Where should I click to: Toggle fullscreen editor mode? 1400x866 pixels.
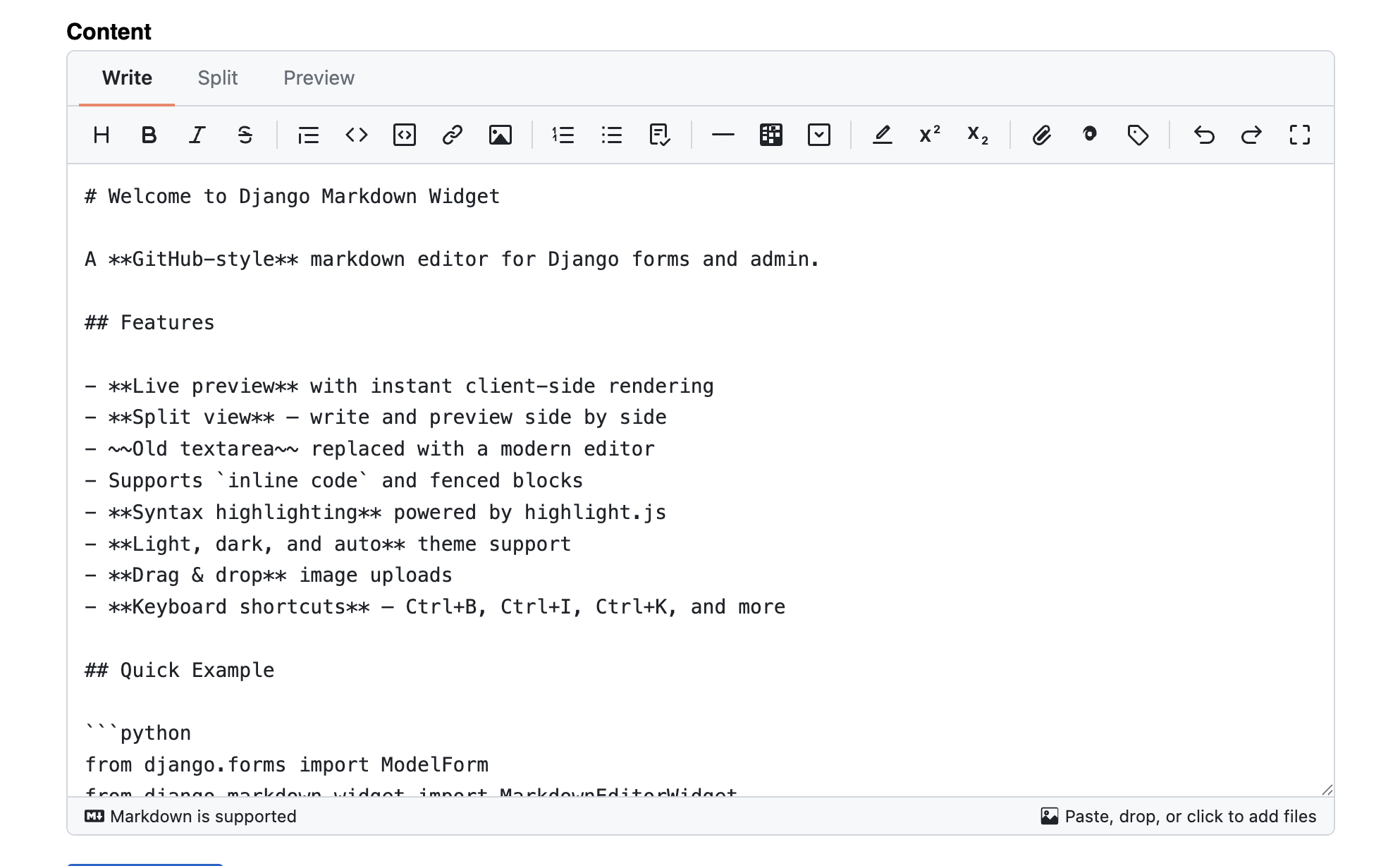pyautogui.click(x=1299, y=135)
